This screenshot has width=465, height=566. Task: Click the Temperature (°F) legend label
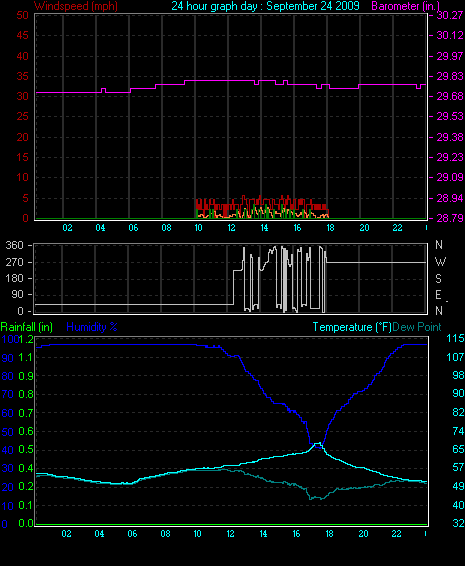(352, 327)
